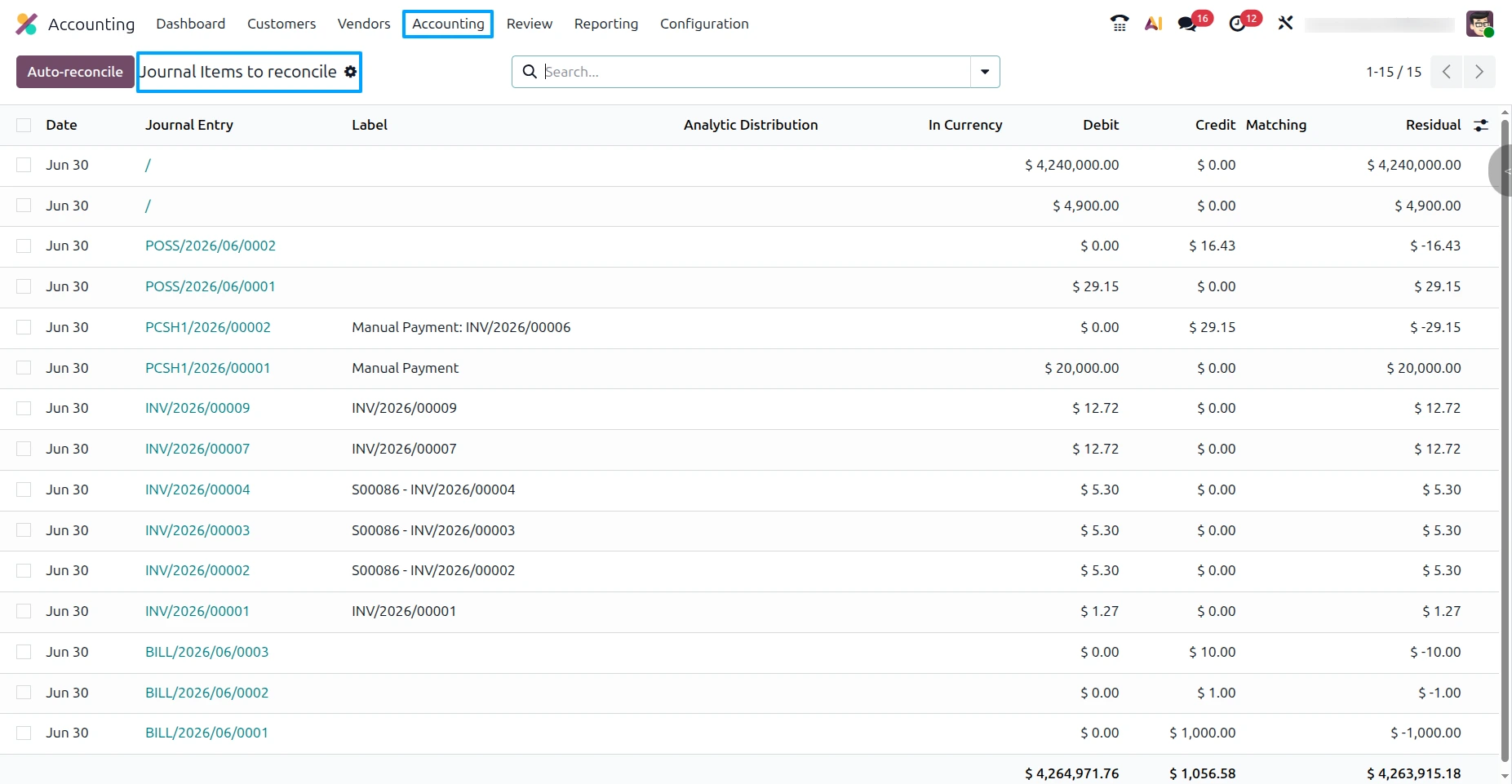The image size is (1512, 784).
Task: Sort by the Residual column header
Action: coord(1433,125)
